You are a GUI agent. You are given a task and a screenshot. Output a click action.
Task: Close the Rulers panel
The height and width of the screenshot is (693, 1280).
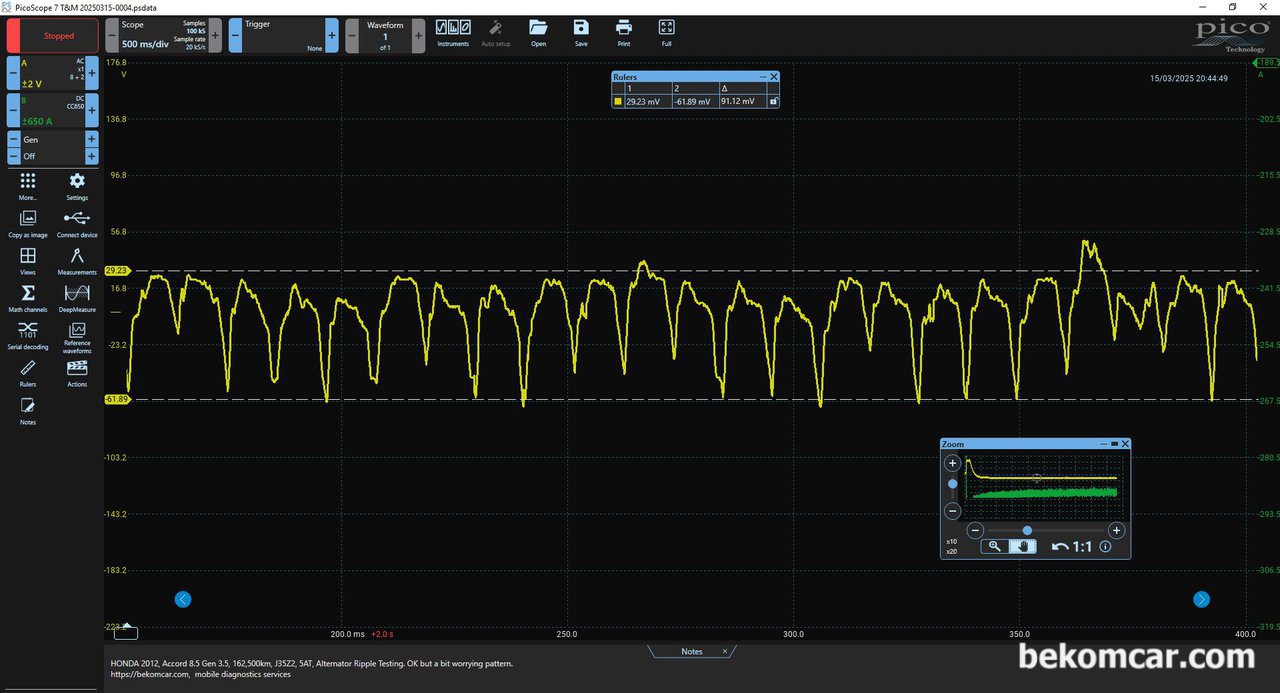point(773,77)
